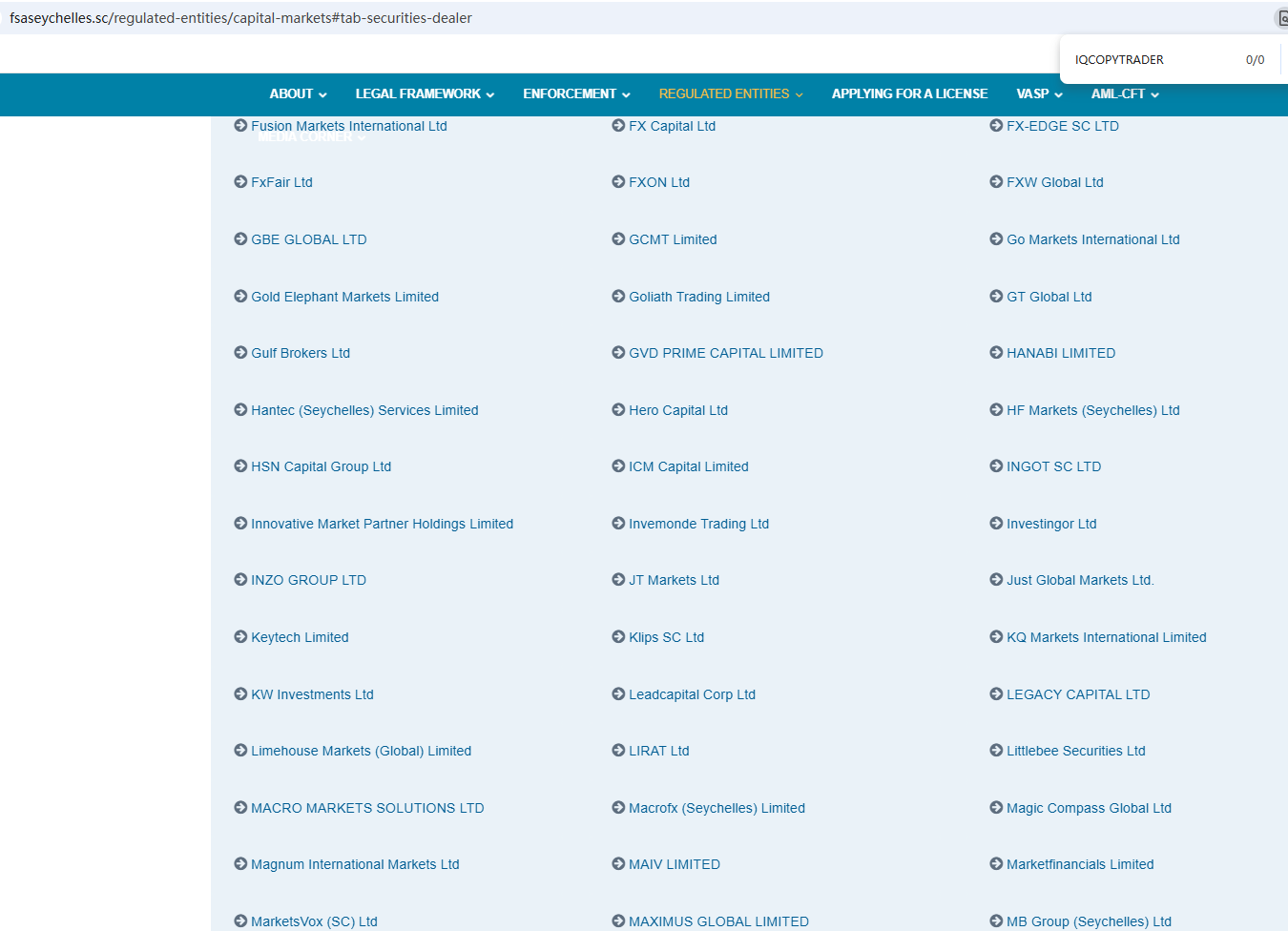The width and height of the screenshot is (1288, 931).
Task: Click Hantec (Seychelles) Services Limited text
Action: [364, 410]
